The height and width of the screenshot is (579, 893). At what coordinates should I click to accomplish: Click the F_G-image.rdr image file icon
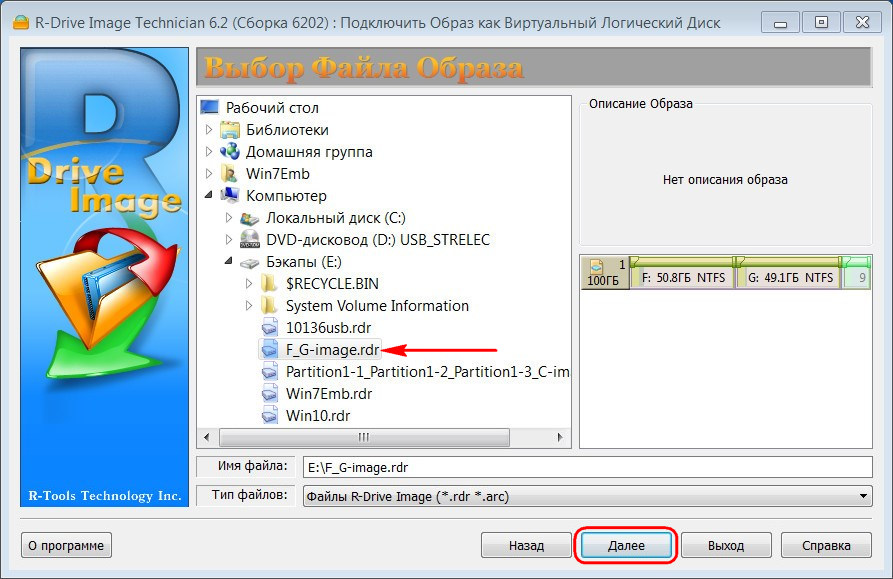pyautogui.click(x=269, y=350)
